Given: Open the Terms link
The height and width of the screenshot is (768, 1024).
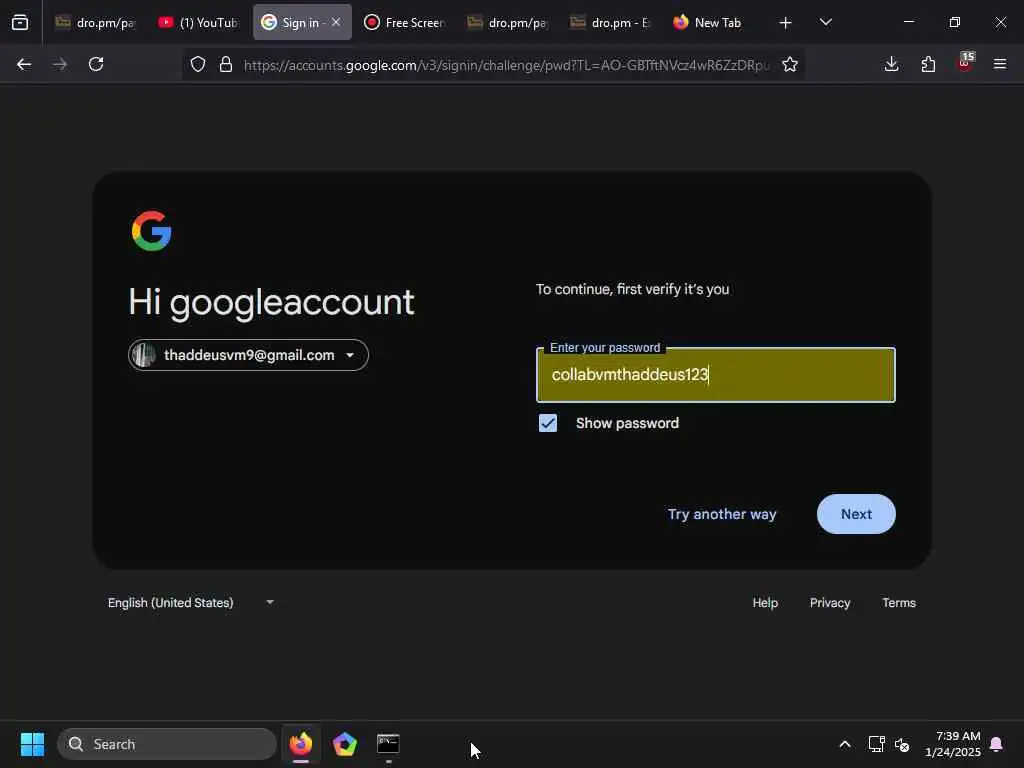Looking at the screenshot, I should coord(899,603).
